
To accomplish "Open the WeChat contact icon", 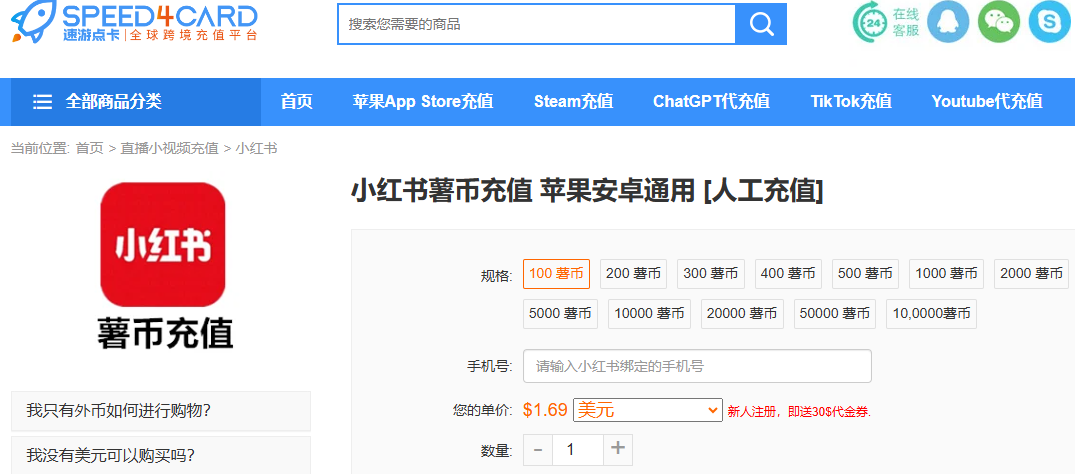I will (x=998, y=22).
